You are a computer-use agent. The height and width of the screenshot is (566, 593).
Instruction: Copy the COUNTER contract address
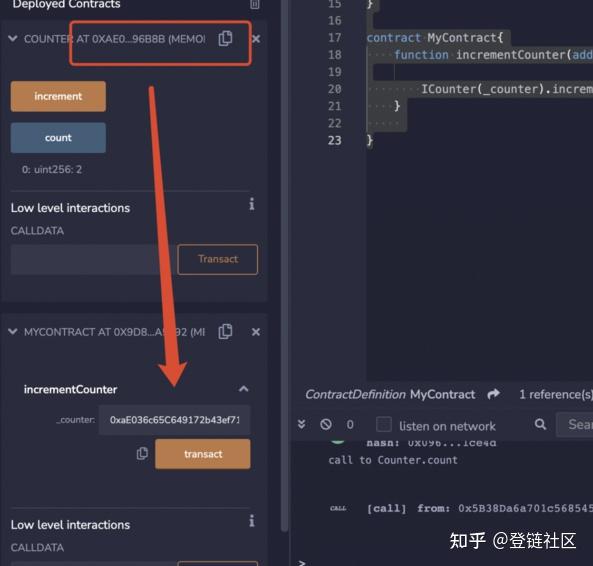click(225, 39)
